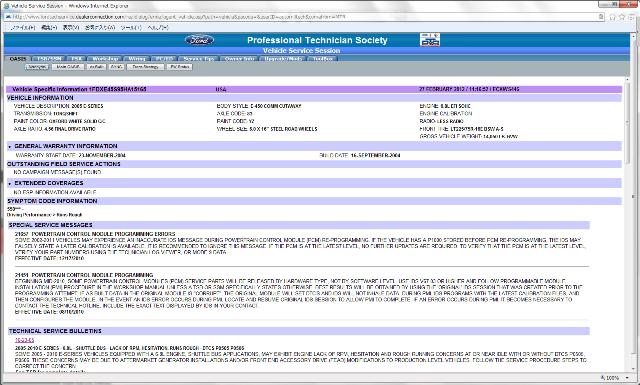
Task: Click 'BODY STYLE: E-450' text
Action: [x=259, y=106]
